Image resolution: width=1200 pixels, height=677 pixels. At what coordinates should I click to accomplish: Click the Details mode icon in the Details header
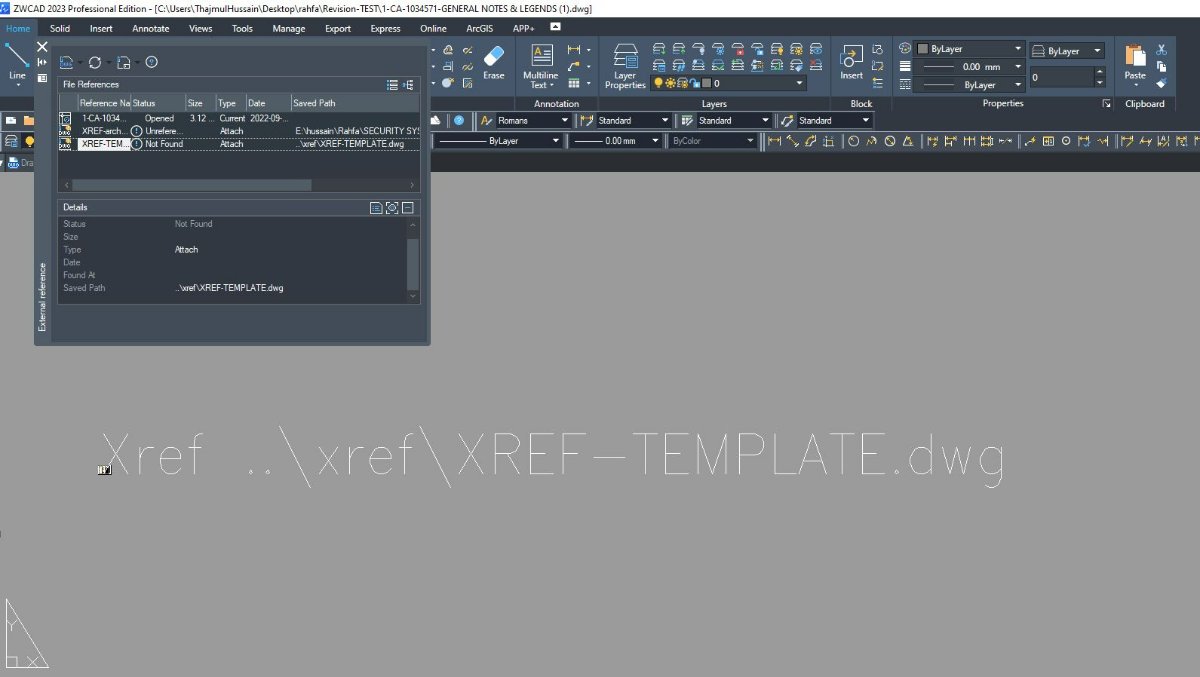point(376,208)
